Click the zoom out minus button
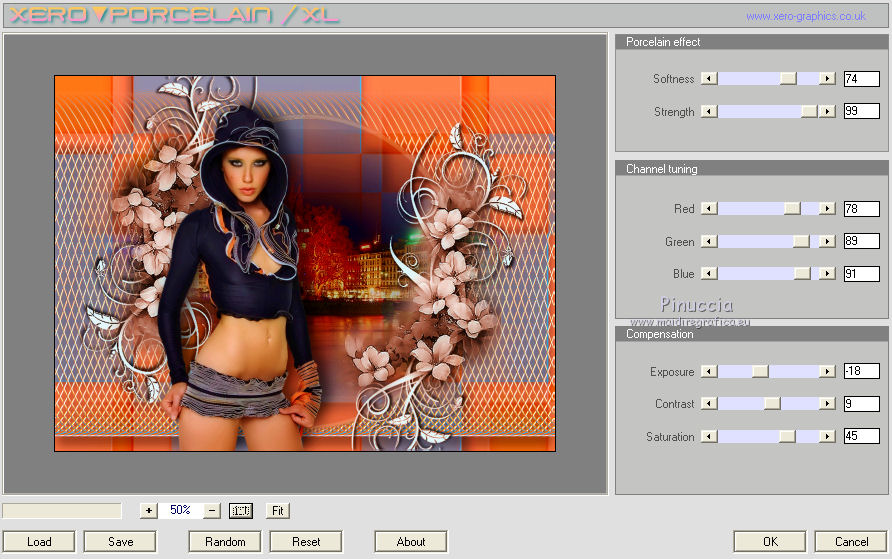Image resolution: width=892 pixels, height=559 pixels. 212,510
